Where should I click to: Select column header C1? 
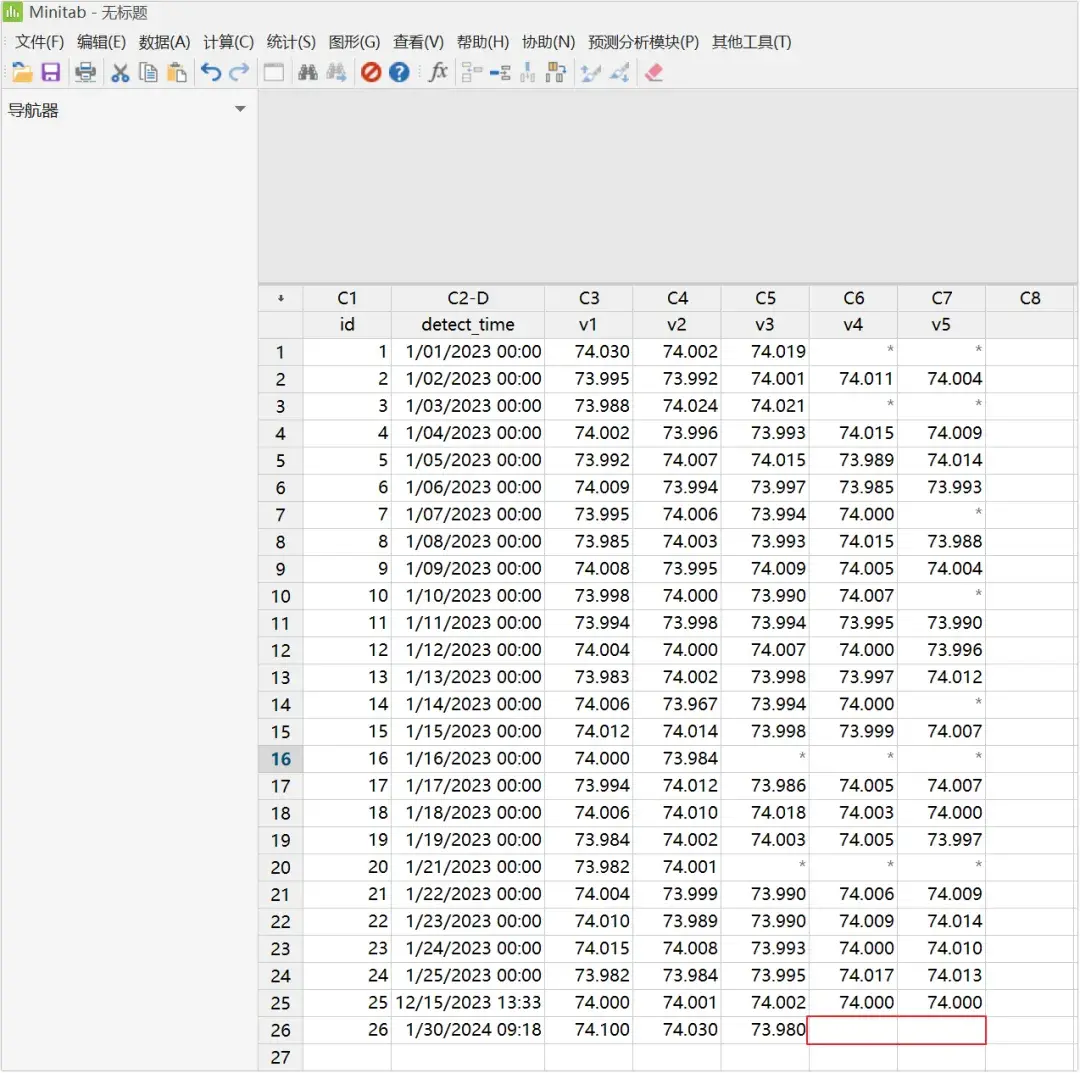point(347,298)
